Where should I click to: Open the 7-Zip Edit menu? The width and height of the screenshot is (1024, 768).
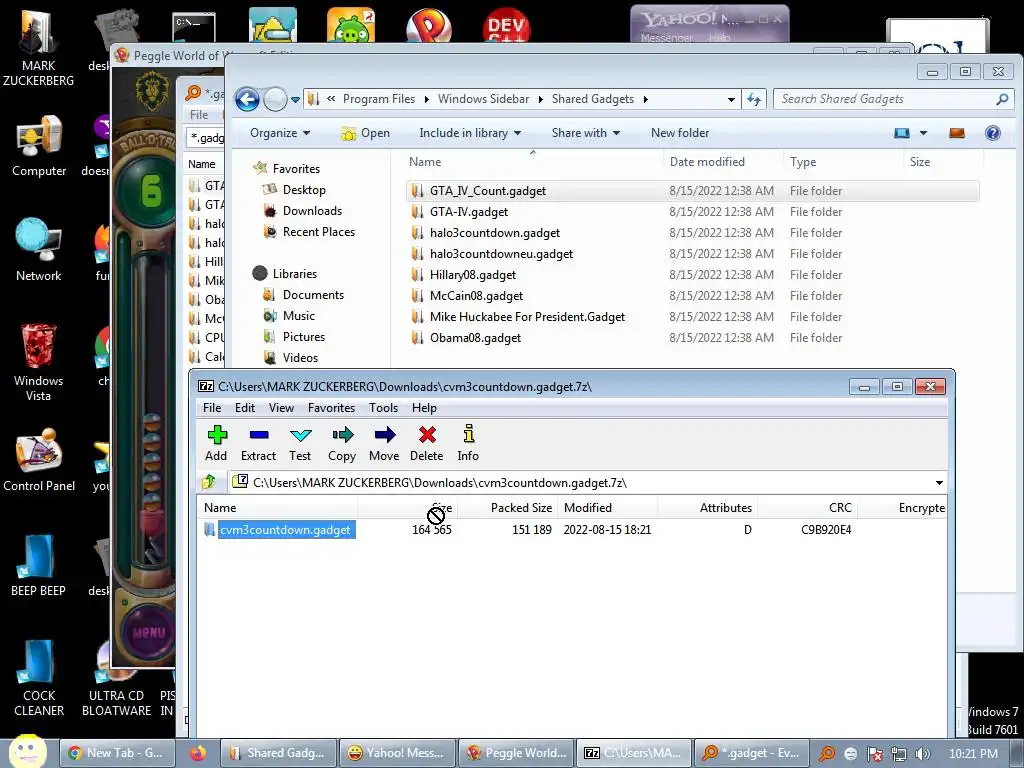tap(245, 408)
